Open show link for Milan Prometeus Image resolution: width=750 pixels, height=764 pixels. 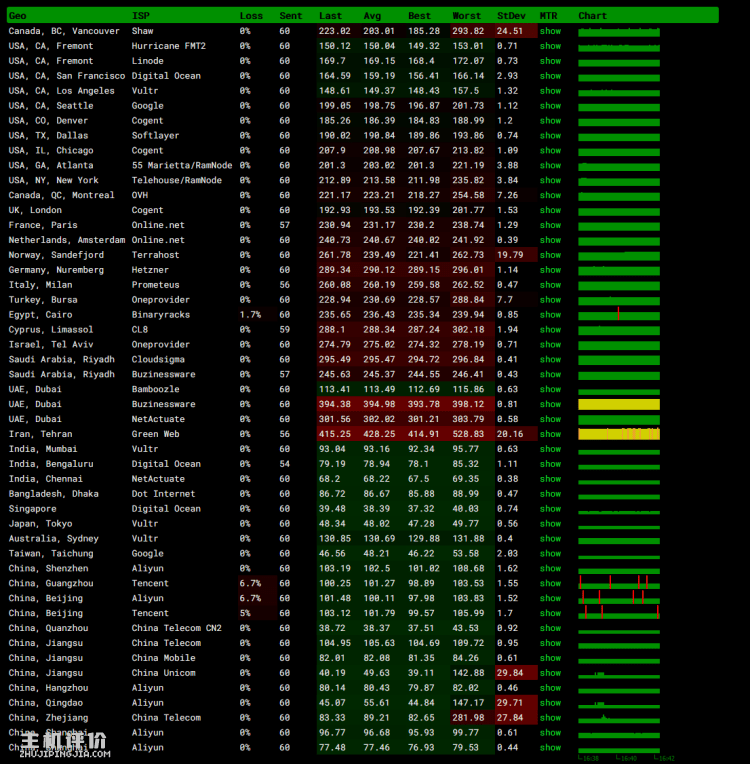550,285
